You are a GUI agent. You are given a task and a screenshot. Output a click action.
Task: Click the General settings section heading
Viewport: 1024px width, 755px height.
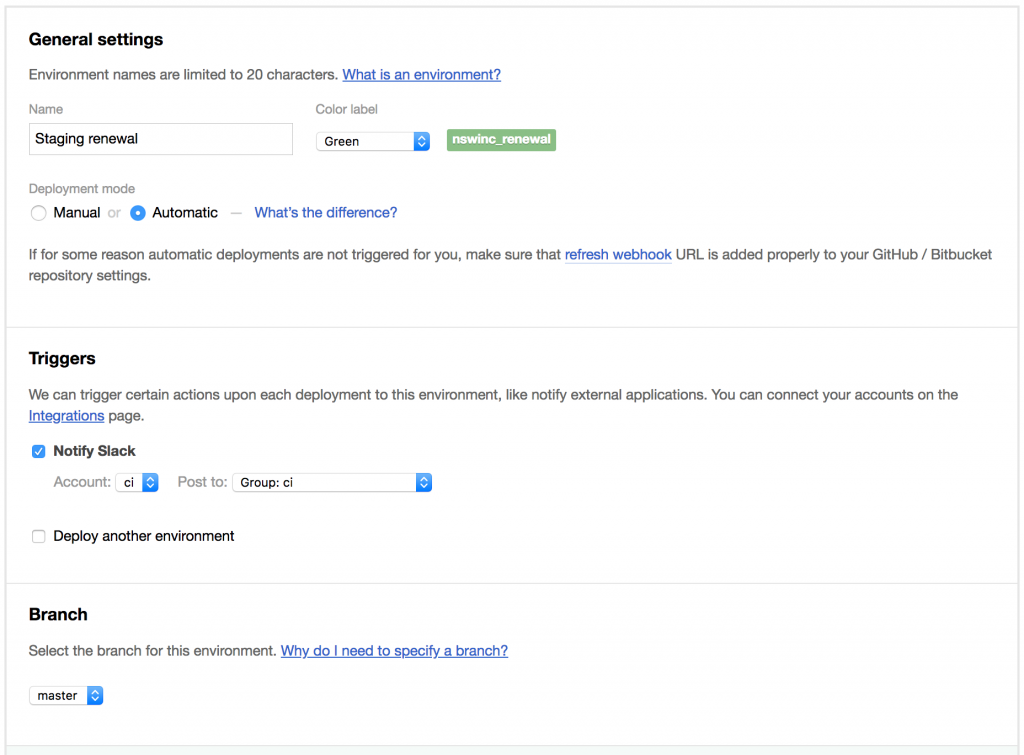(95, 39)
